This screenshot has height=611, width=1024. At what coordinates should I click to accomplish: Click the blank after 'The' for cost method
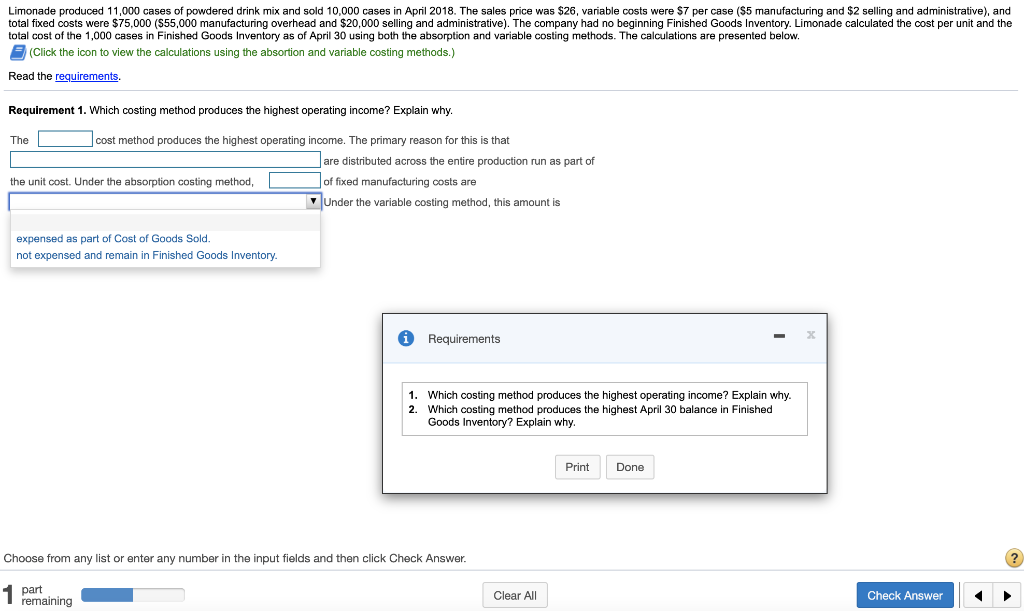[x=64, y=139]
